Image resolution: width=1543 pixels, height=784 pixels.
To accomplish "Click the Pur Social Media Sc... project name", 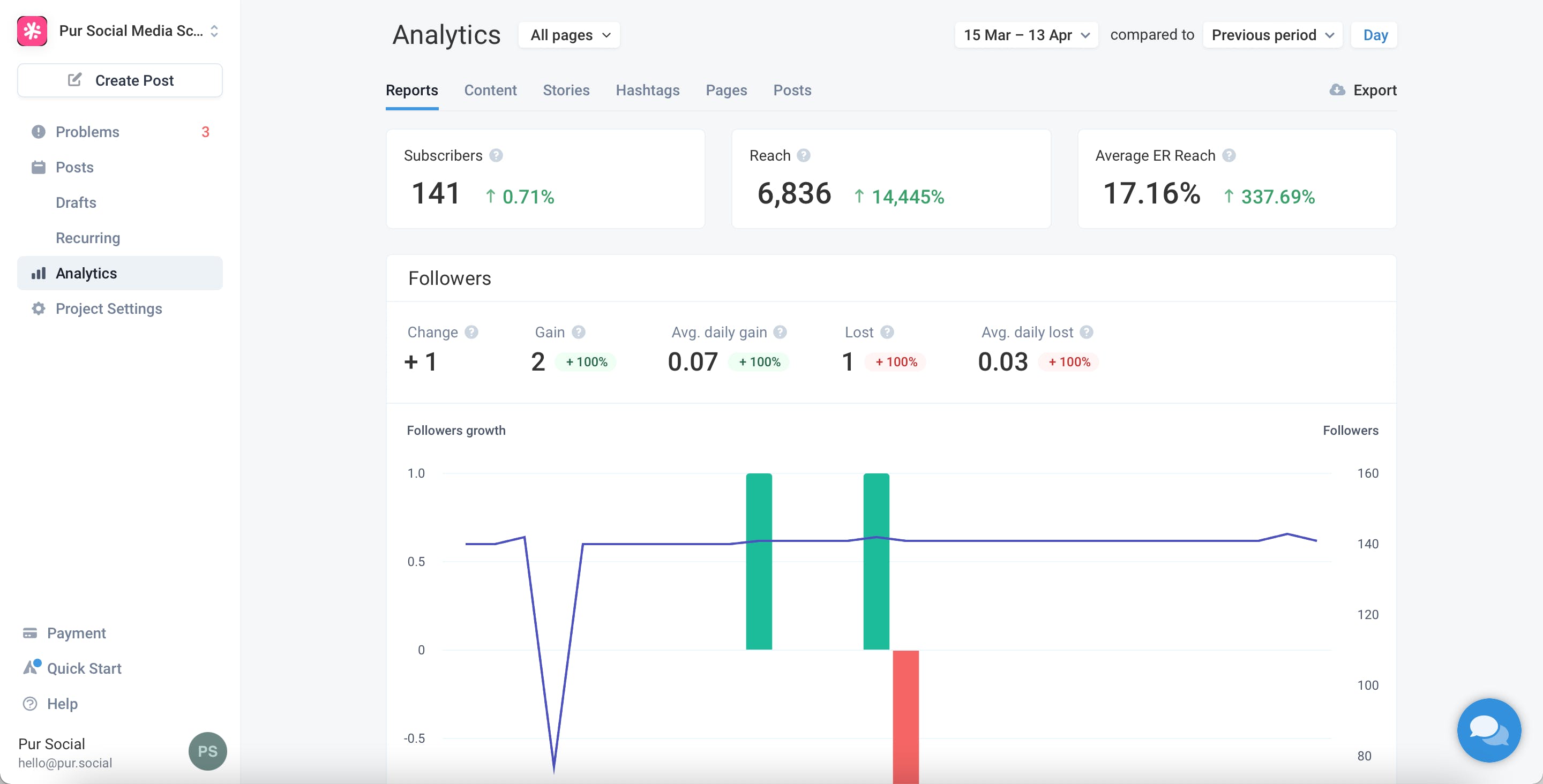I will tap(131, 31).
